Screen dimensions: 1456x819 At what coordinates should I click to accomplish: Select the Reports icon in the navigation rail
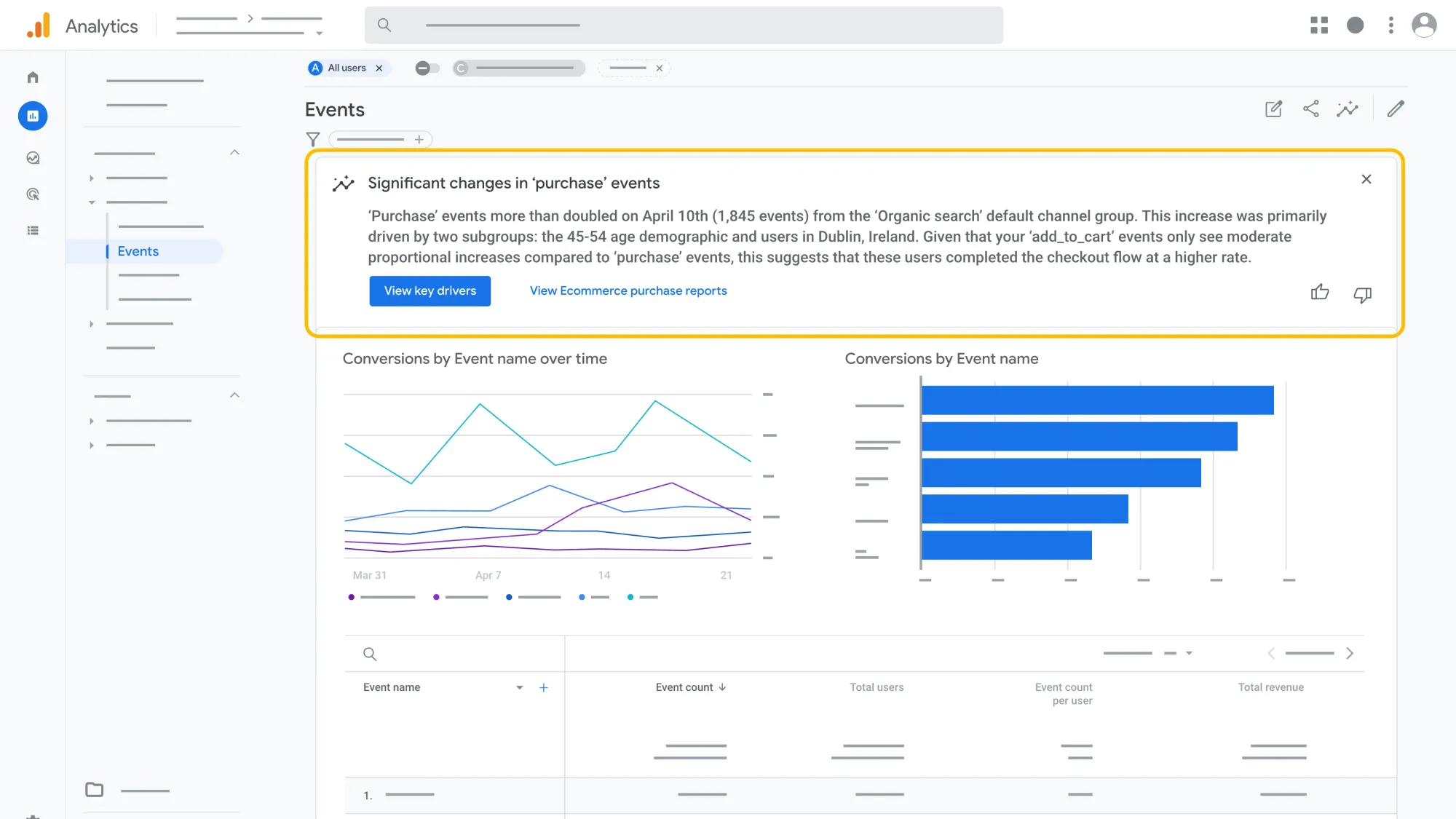[33, 116]
